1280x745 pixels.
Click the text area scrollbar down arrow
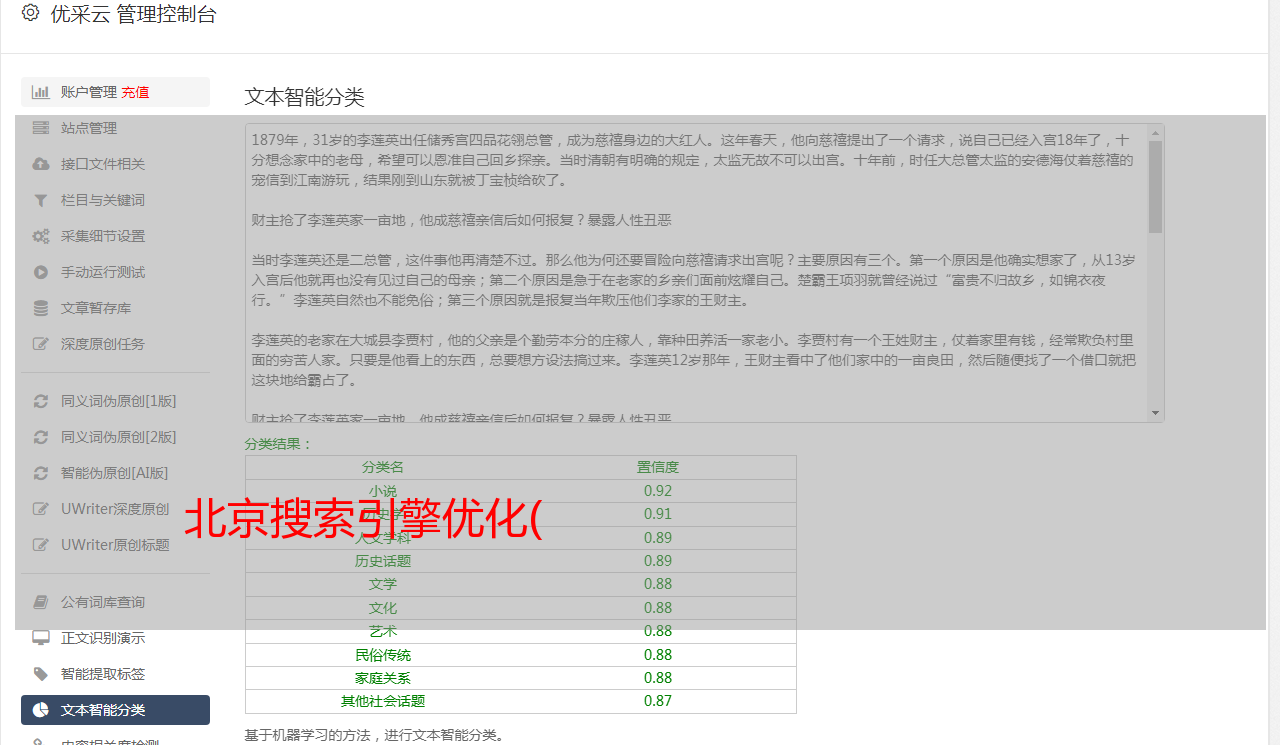coord(1156,413)
